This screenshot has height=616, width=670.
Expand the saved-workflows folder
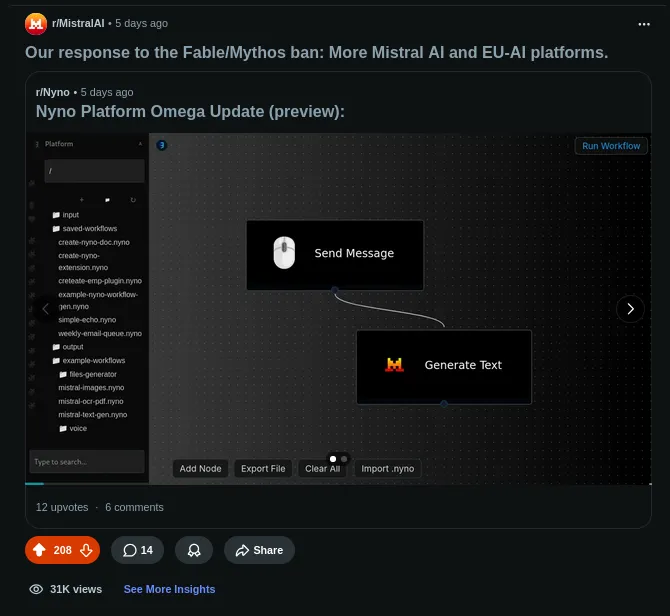pyautogui.click(x=85, y=229)
